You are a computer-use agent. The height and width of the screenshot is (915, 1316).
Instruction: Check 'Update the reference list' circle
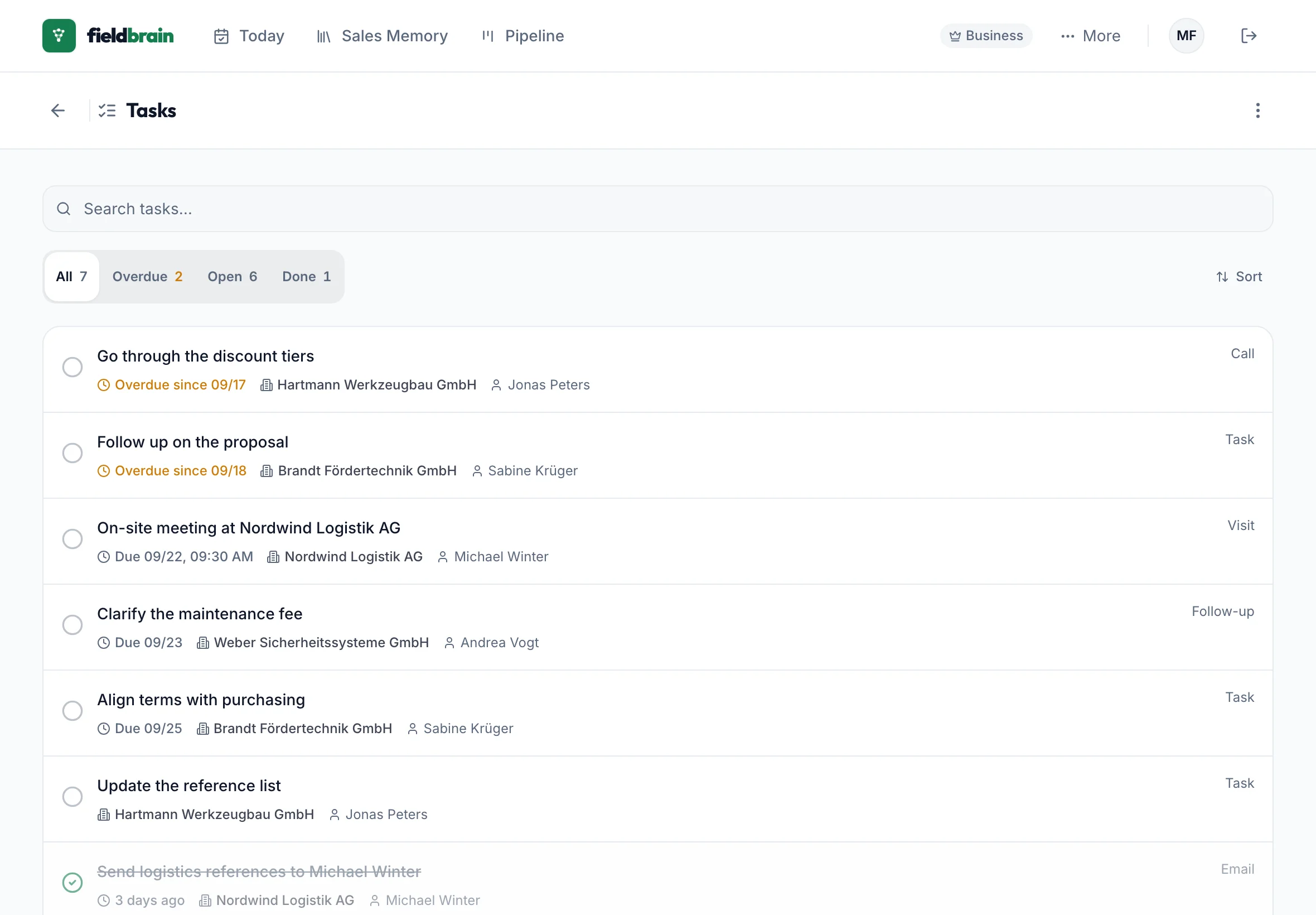point(72,796)
